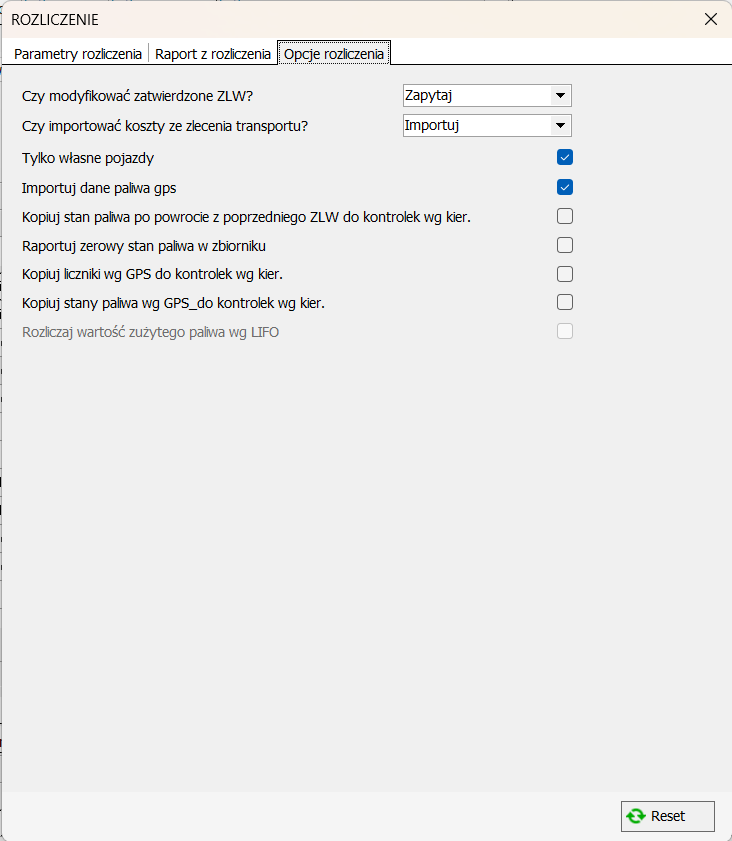Disable the Importuj dane paliwa gps checkbox
This screenshot has height=841, width=732.
pos(565,187)
